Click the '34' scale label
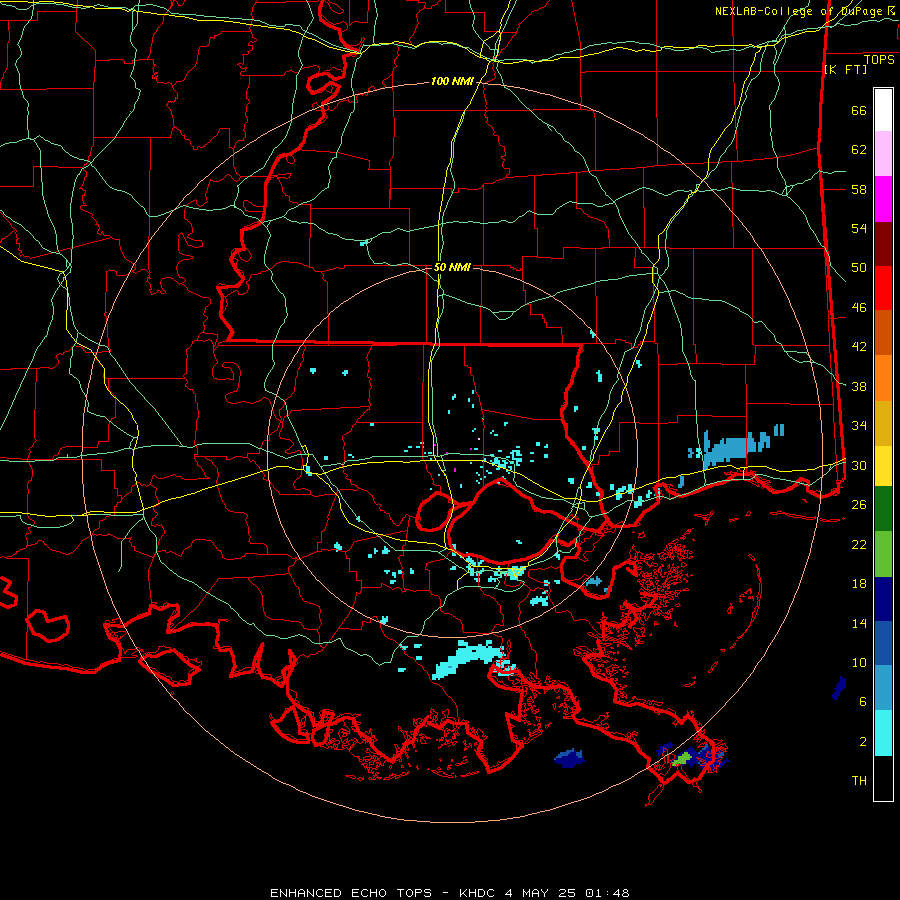Screen dimensions: 900x900 [859, 426]
